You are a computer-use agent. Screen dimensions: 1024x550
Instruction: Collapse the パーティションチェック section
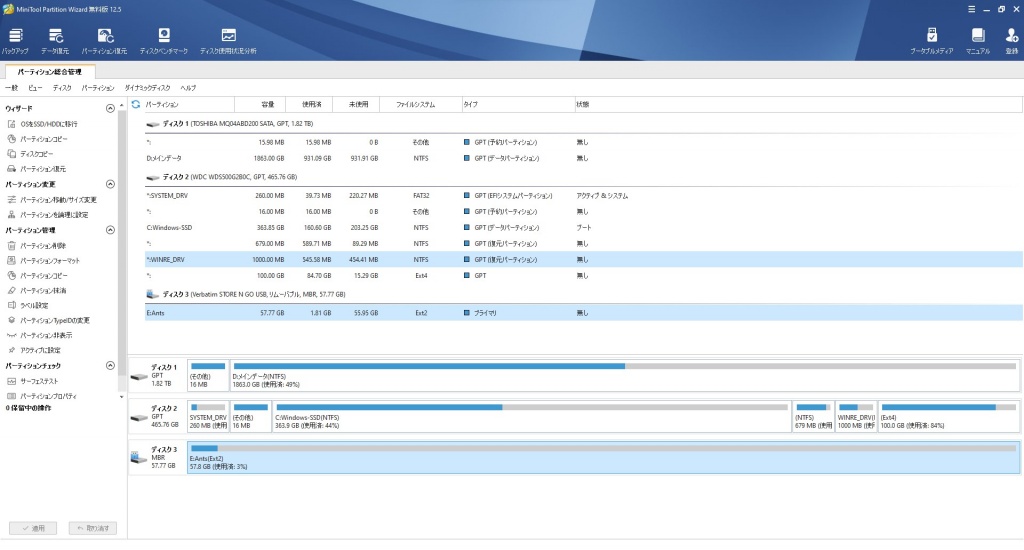pyautogui.click(x=110, y=366)
